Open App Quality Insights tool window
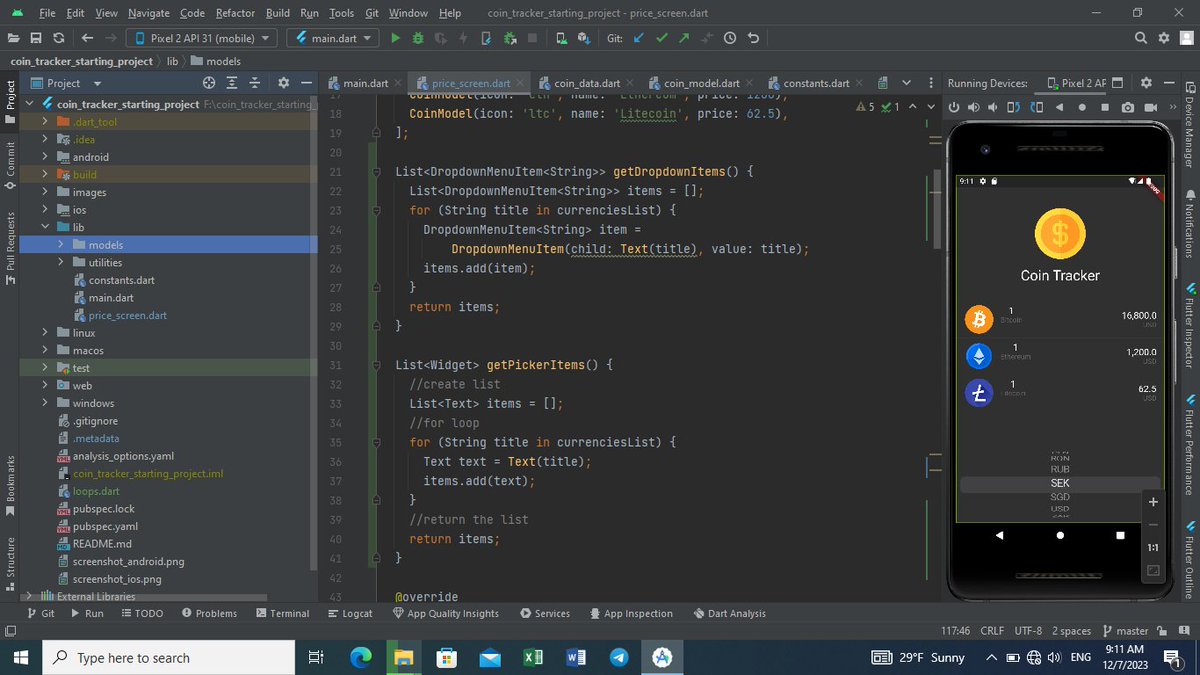This screenshot has height=675, width=1200. point(446,613)
